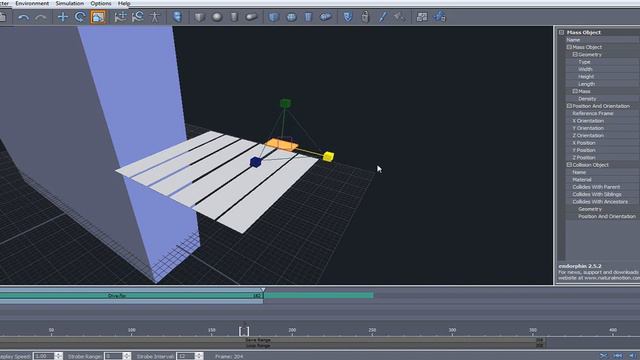Select the Rotate tool icon
640x360 pixels.
(x=80, y=17)
